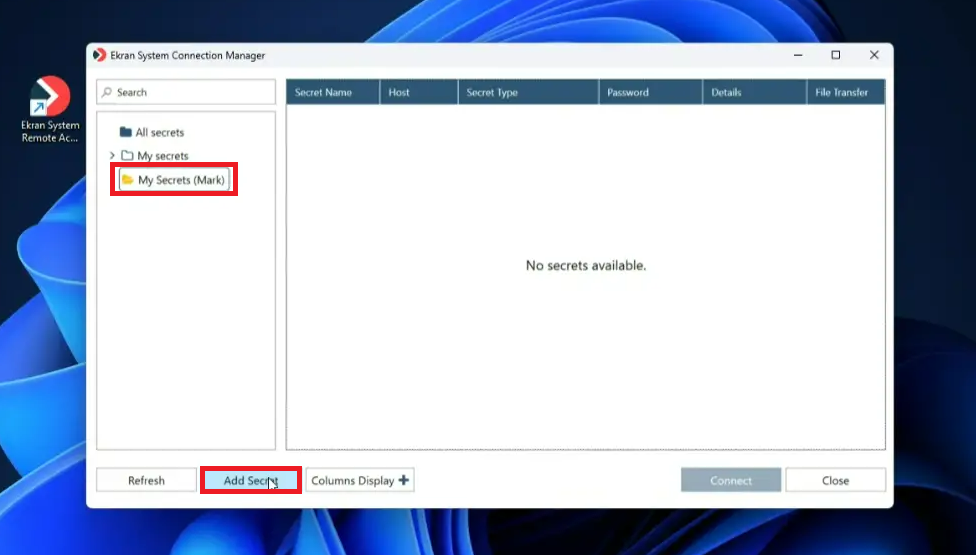Click the Password column header
Viewport: 976px width, 555px height.
point(628,92)
